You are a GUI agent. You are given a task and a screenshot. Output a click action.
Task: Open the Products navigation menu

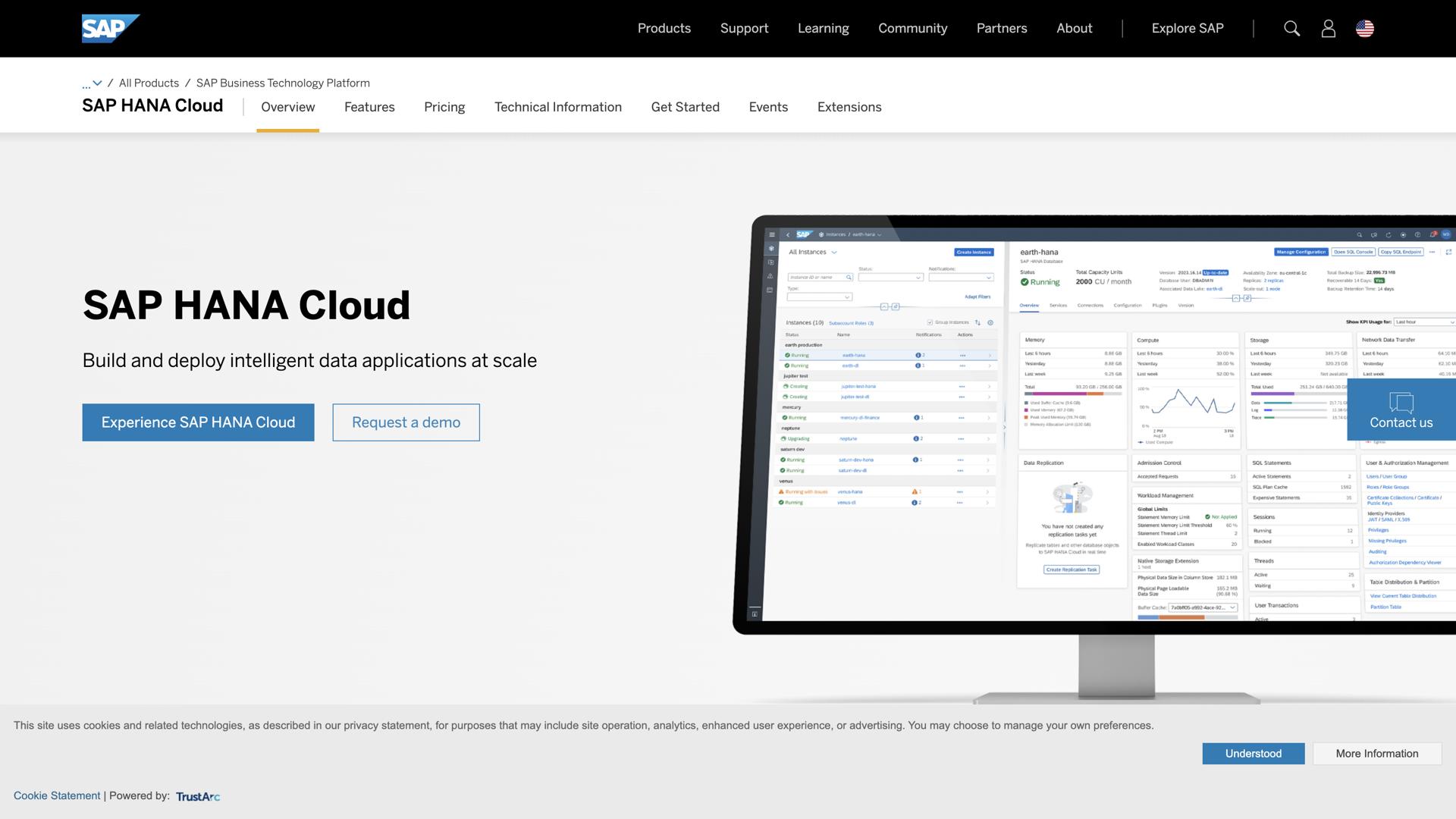pyautogui.click(x=664, y=28)
